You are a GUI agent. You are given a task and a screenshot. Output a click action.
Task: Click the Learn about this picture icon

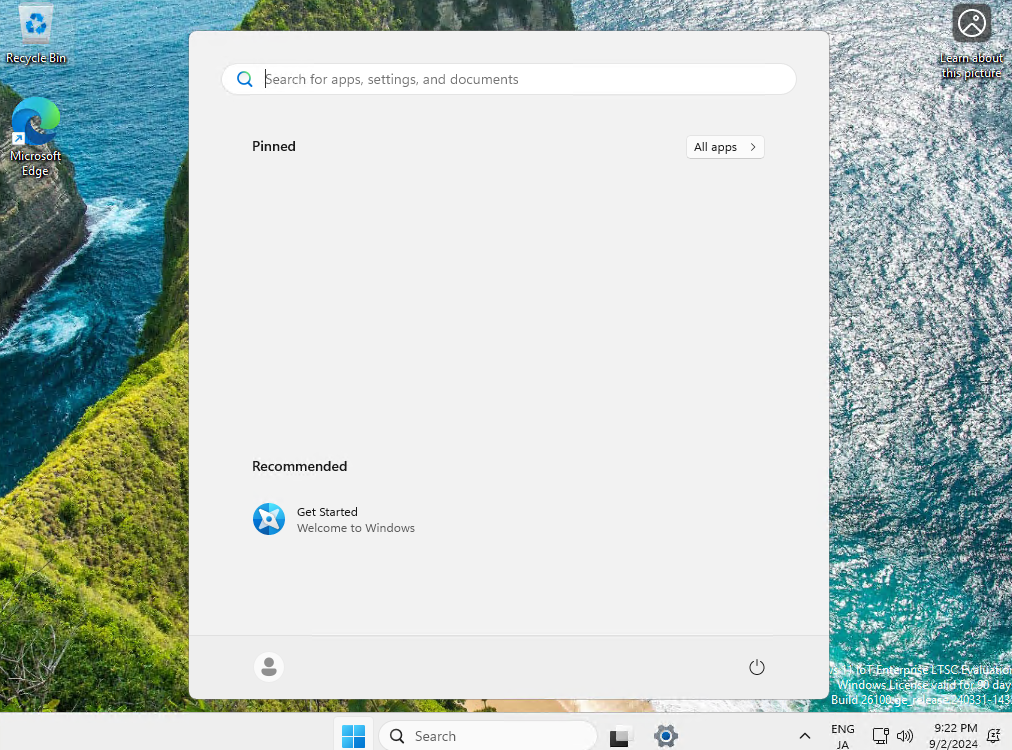[971, 43]
